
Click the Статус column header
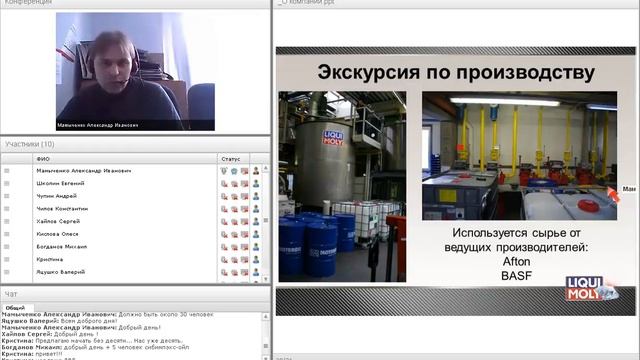coord(233,159)
